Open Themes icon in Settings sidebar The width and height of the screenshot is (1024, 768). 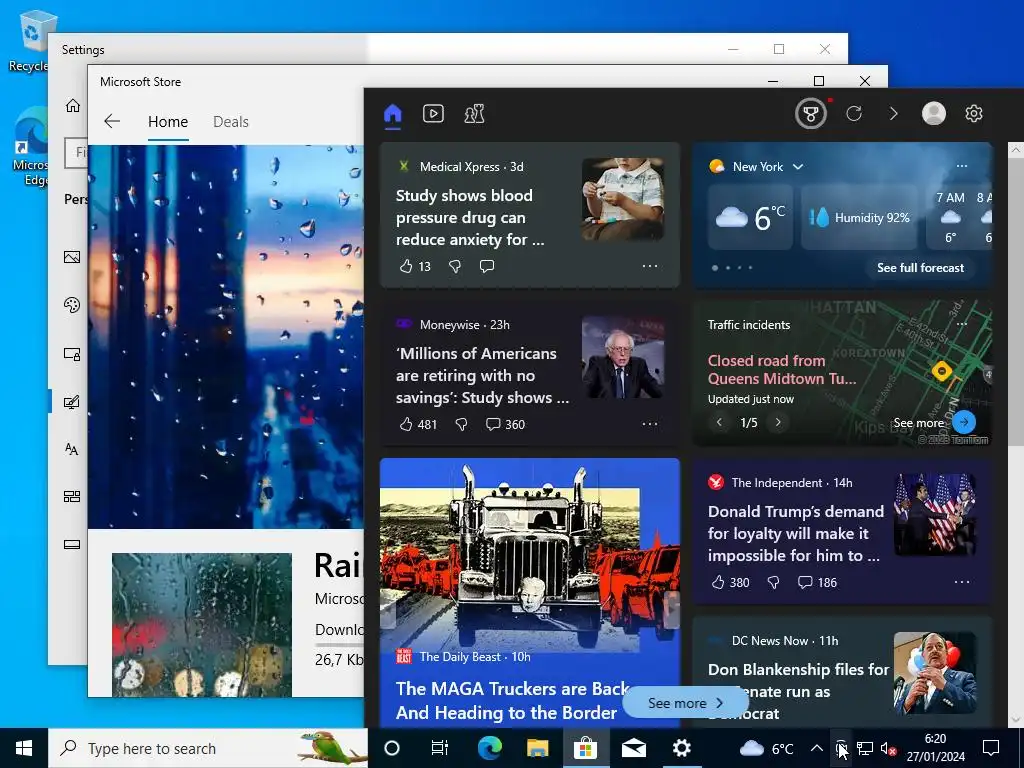click(72, 402)
